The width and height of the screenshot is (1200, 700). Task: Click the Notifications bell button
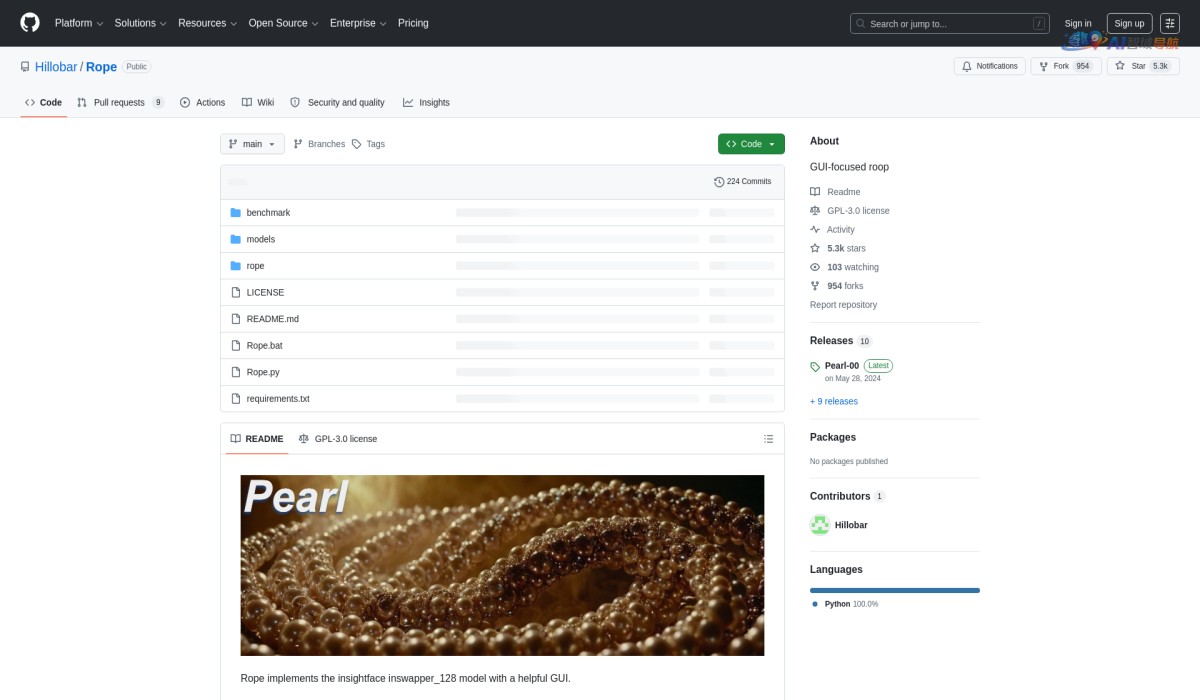pos(988,66)
